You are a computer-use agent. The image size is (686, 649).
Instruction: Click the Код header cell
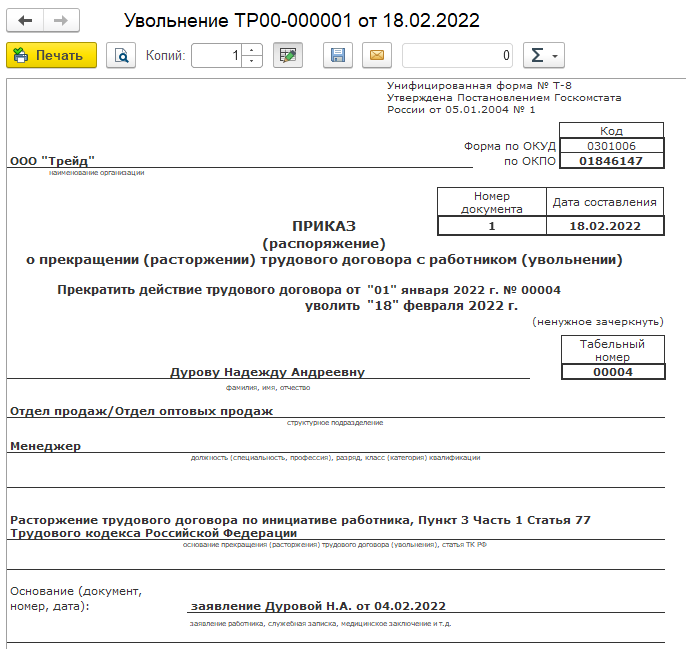612,130
